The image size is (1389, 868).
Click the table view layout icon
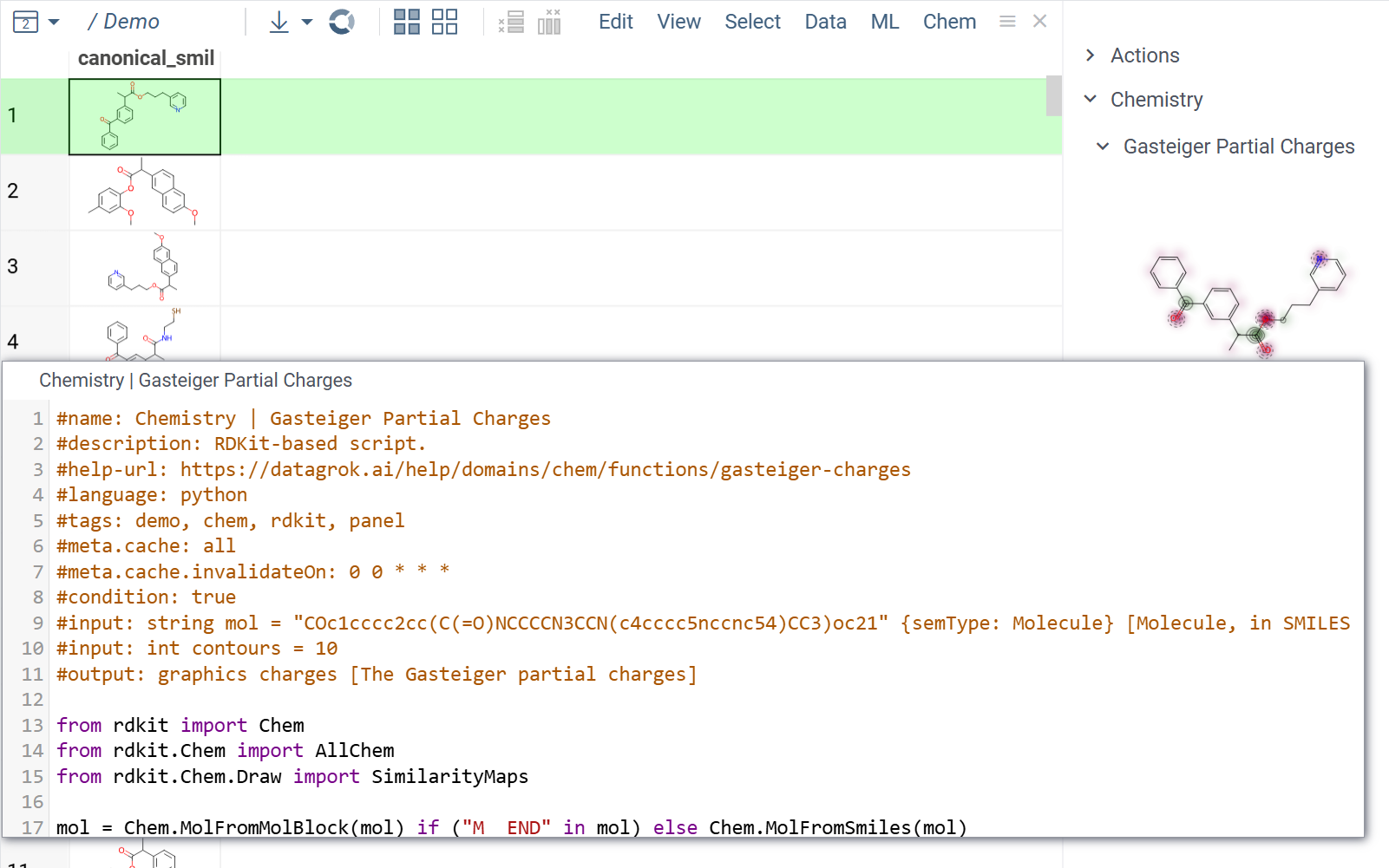[x=25, y=22]
